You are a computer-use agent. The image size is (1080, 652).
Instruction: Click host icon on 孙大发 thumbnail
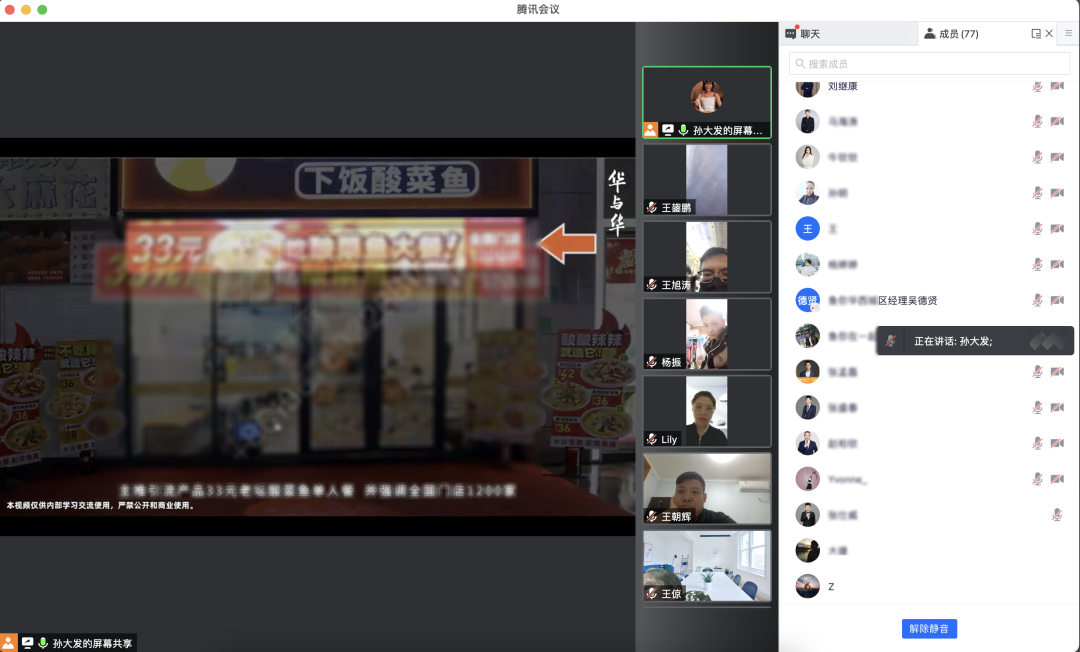(650, 130)
